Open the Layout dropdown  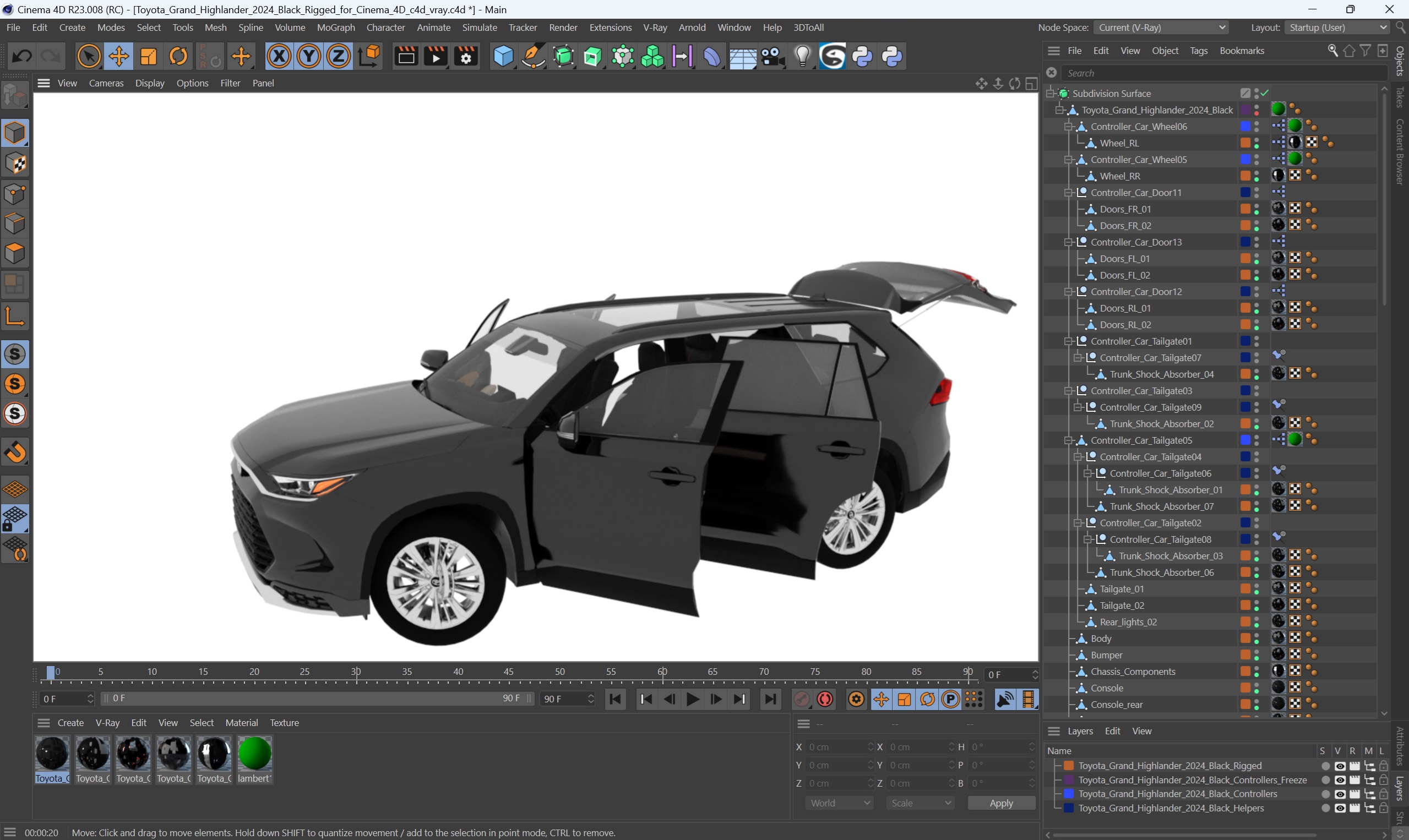[1336, 28]
